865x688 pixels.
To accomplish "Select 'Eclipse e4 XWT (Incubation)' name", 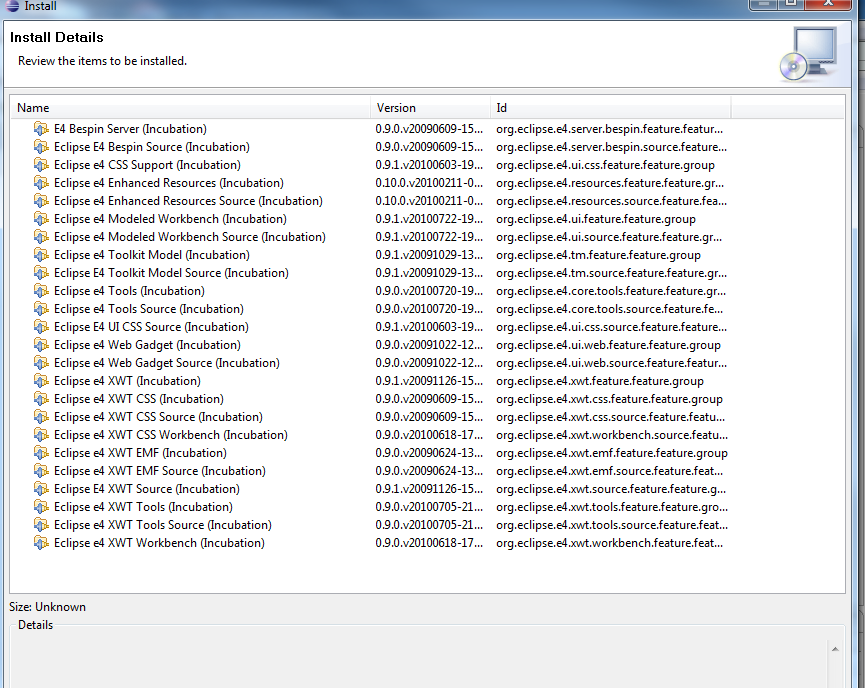I will pyautogui.click(x=127, y=381).
